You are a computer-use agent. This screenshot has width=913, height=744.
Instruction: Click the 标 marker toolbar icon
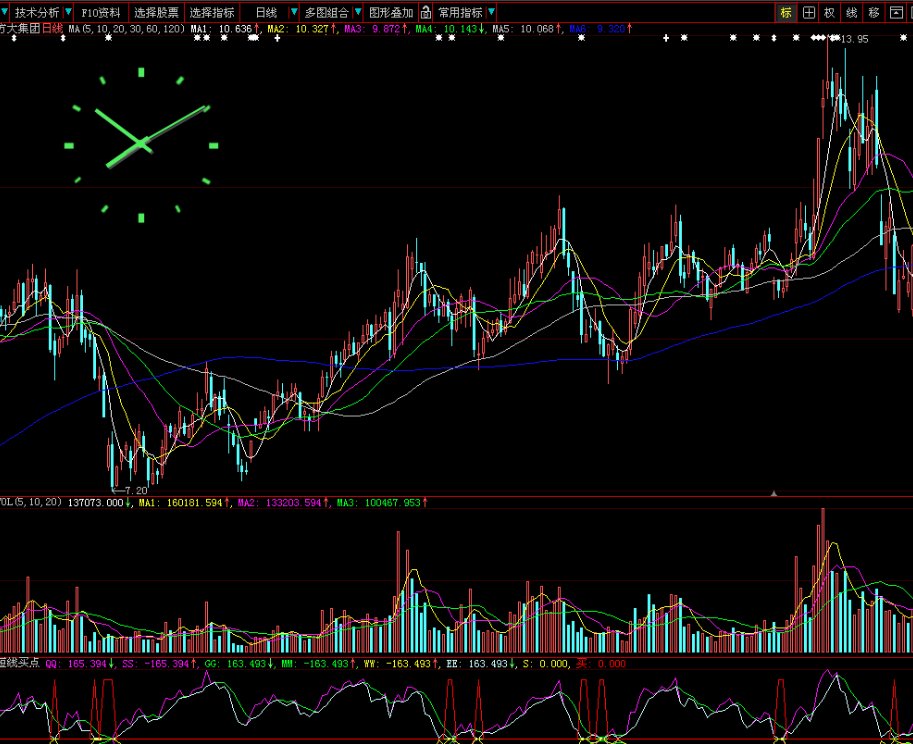pos(786,13)
